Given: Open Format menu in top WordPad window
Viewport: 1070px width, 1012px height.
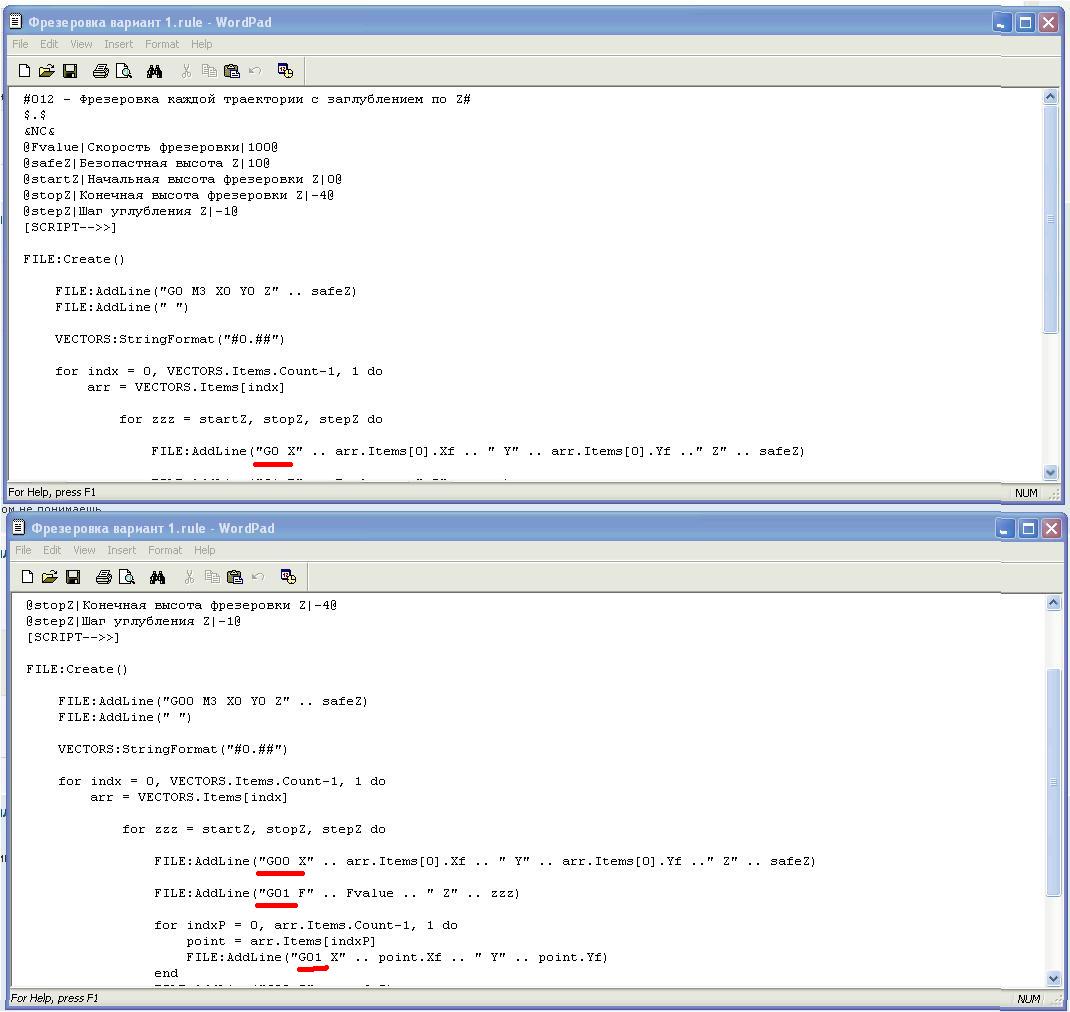Looking at the screenshot, I should click(162, 44).
